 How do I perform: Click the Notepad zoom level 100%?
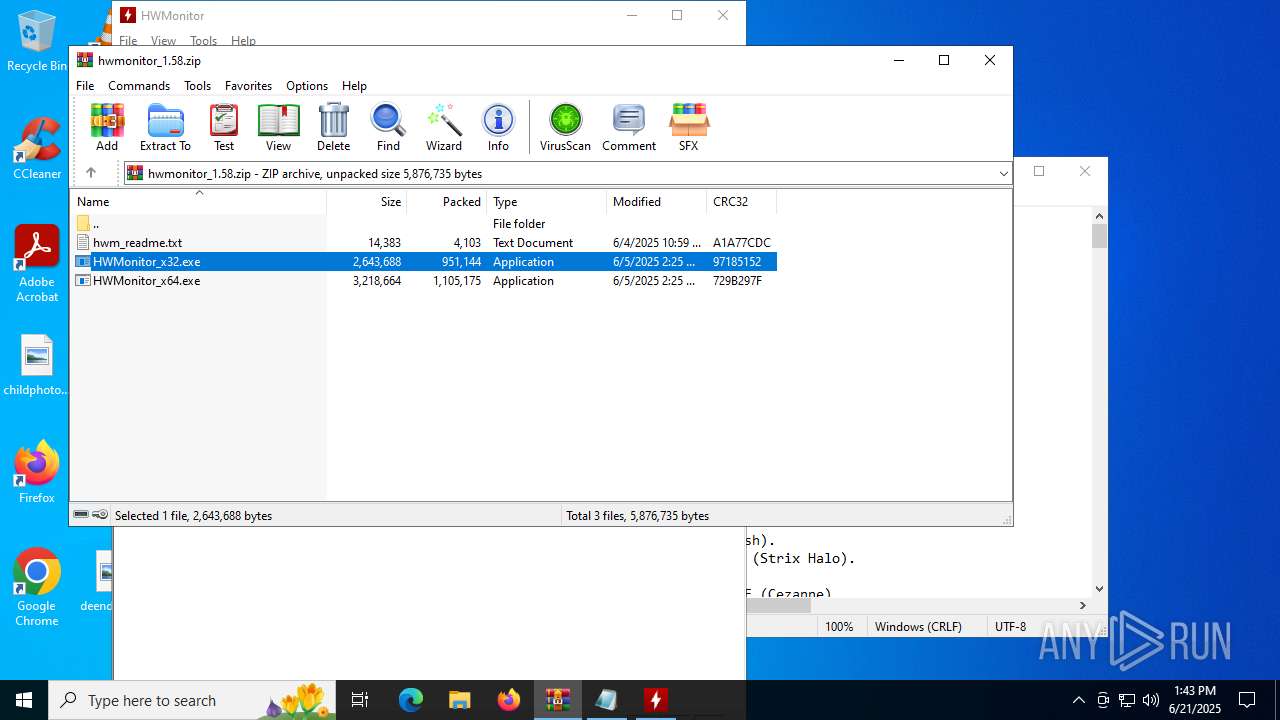click(839, 627)
